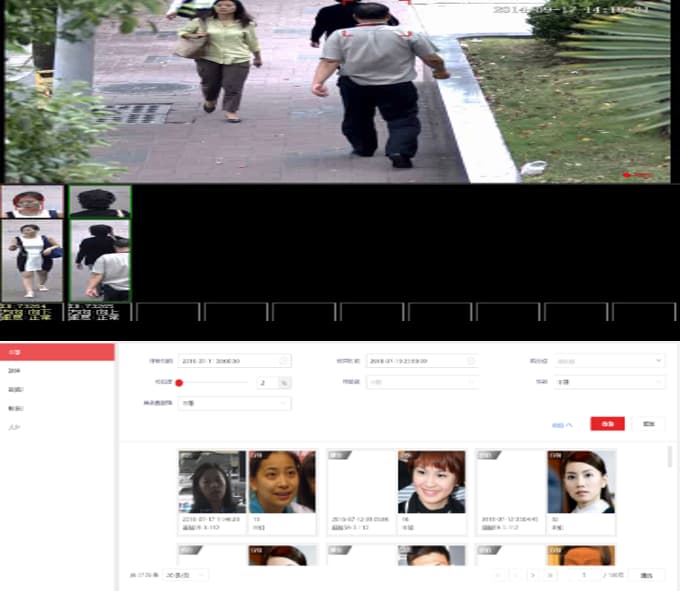The width and height of the screenshot is (680, 591).
Task: Click the grey tag on the ponytail woman's card
Action: tap(489, 455)
